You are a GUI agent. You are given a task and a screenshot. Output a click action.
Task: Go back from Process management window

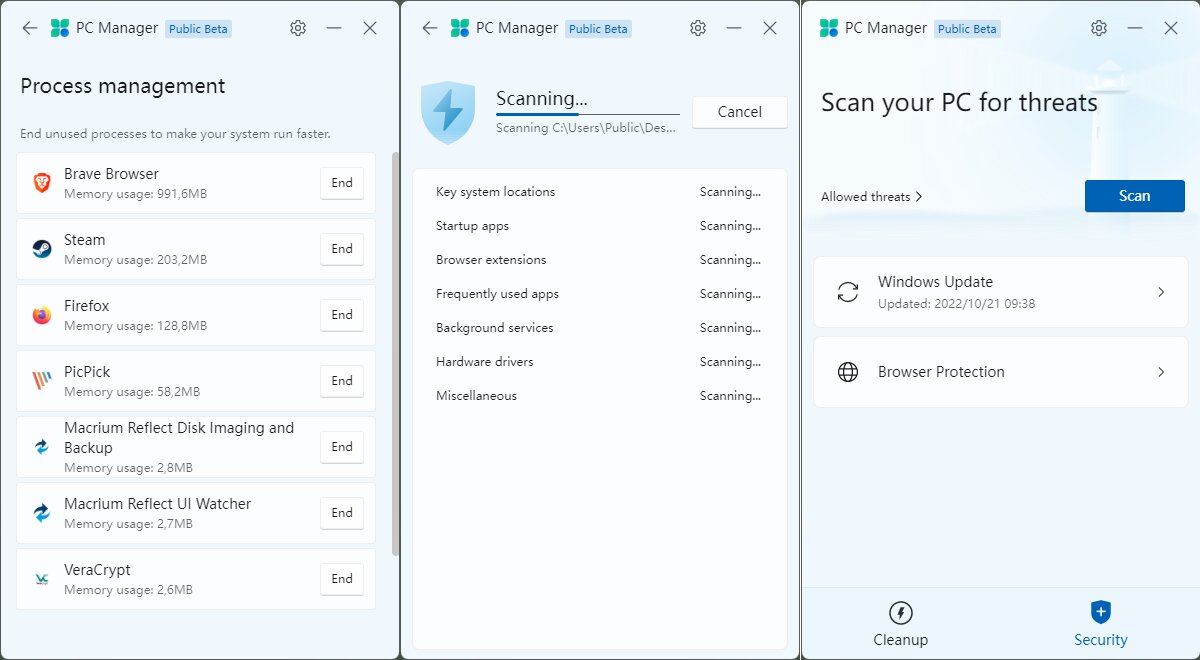coord(30,28)
